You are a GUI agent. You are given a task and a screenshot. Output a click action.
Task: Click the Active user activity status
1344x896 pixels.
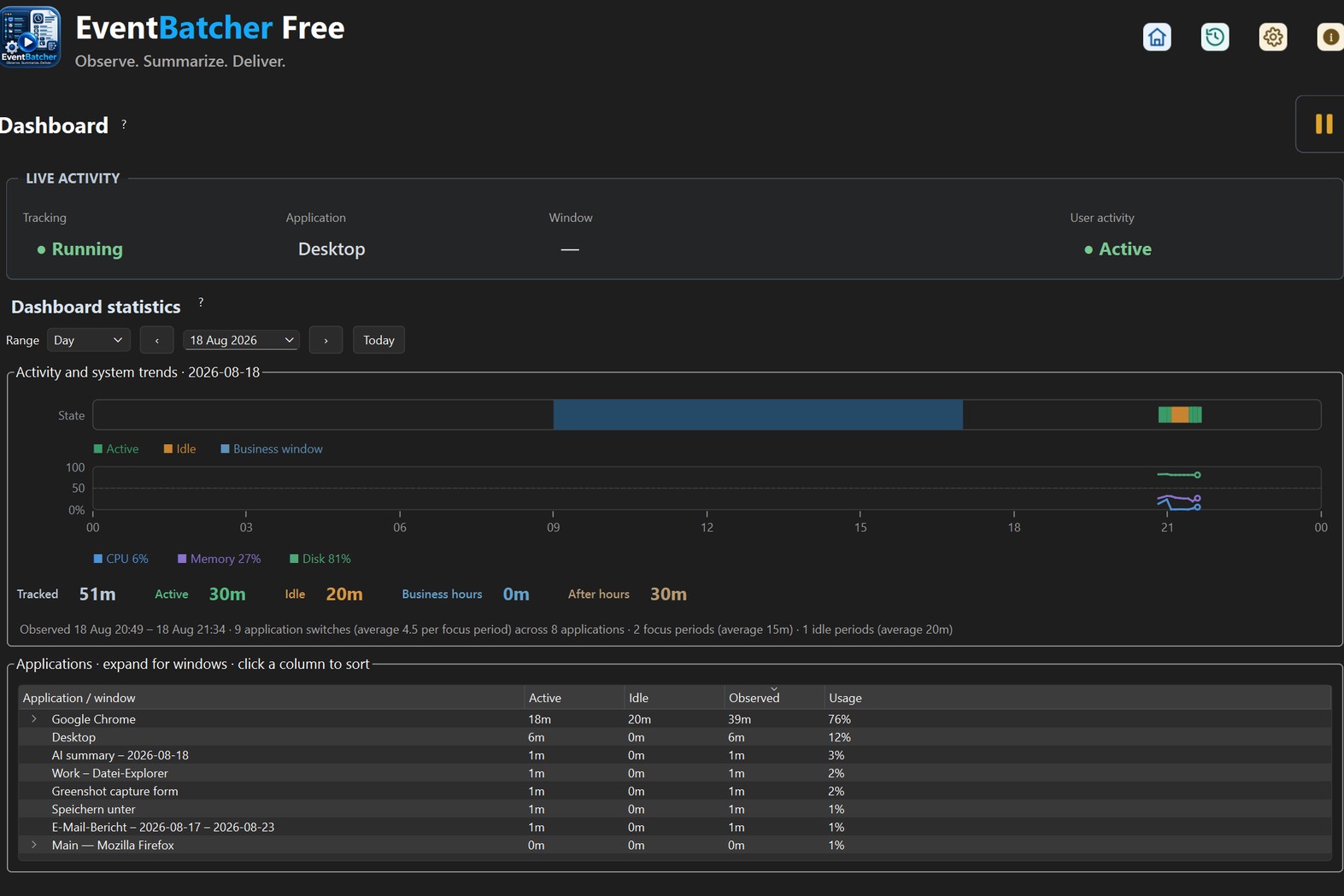point(1118,249)
